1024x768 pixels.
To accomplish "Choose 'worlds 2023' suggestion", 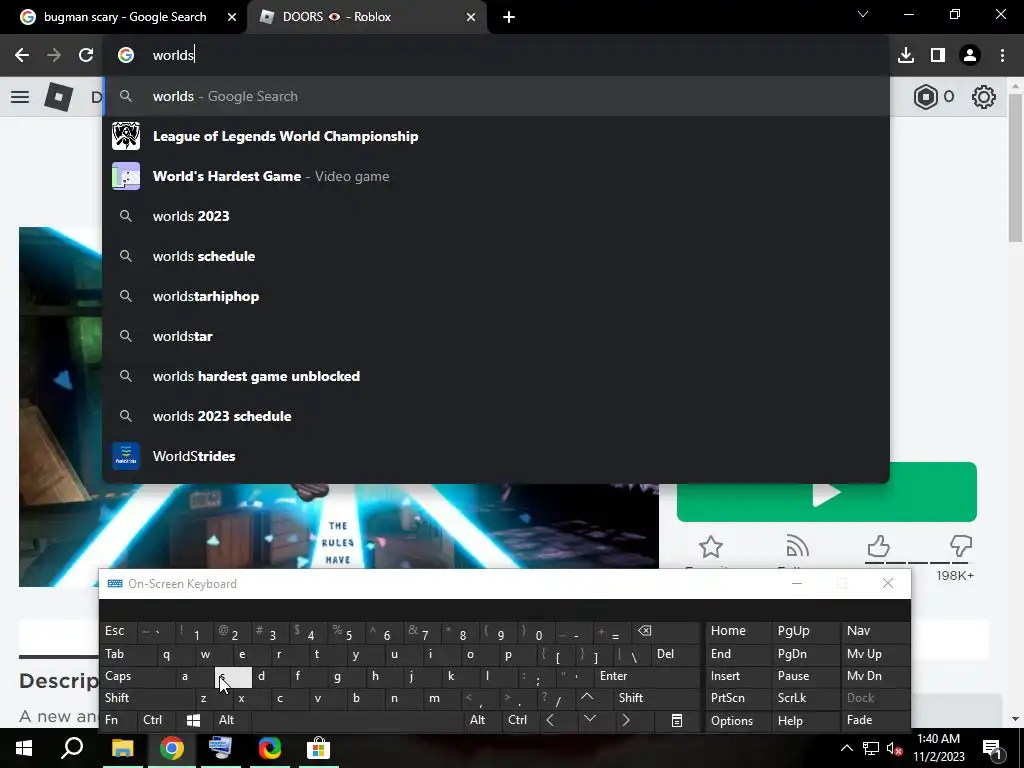I will [496, 216].
